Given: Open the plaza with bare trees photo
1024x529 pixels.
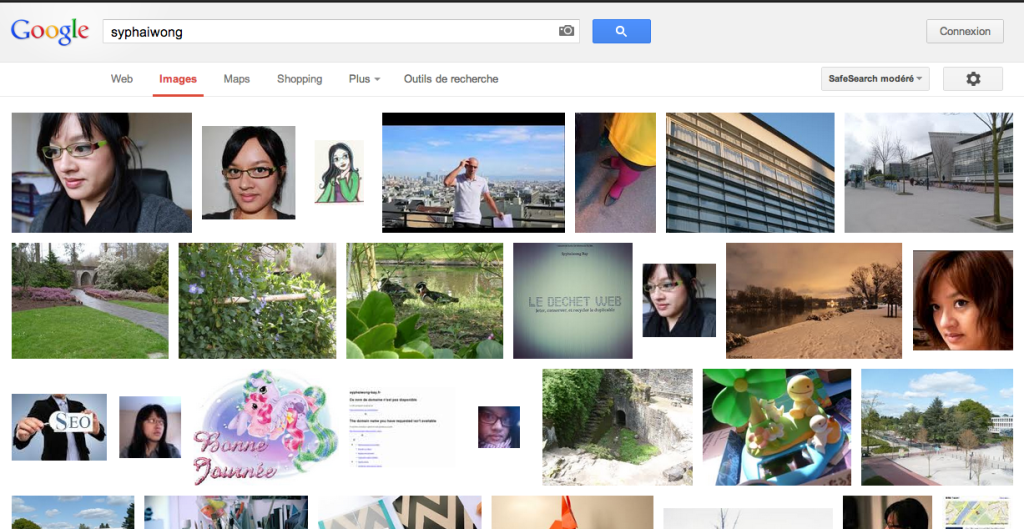Looking at the screenshot, I should [x=928, y=172].
